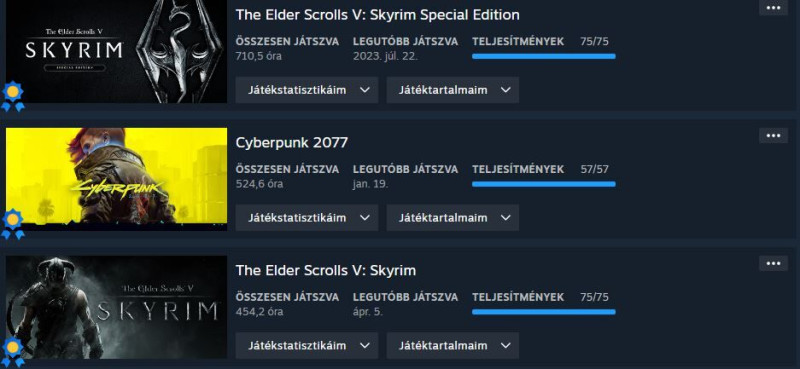800x369 pixels.
Task: Open the Cyberpunk 2077 title link
Action: (292, 142)
